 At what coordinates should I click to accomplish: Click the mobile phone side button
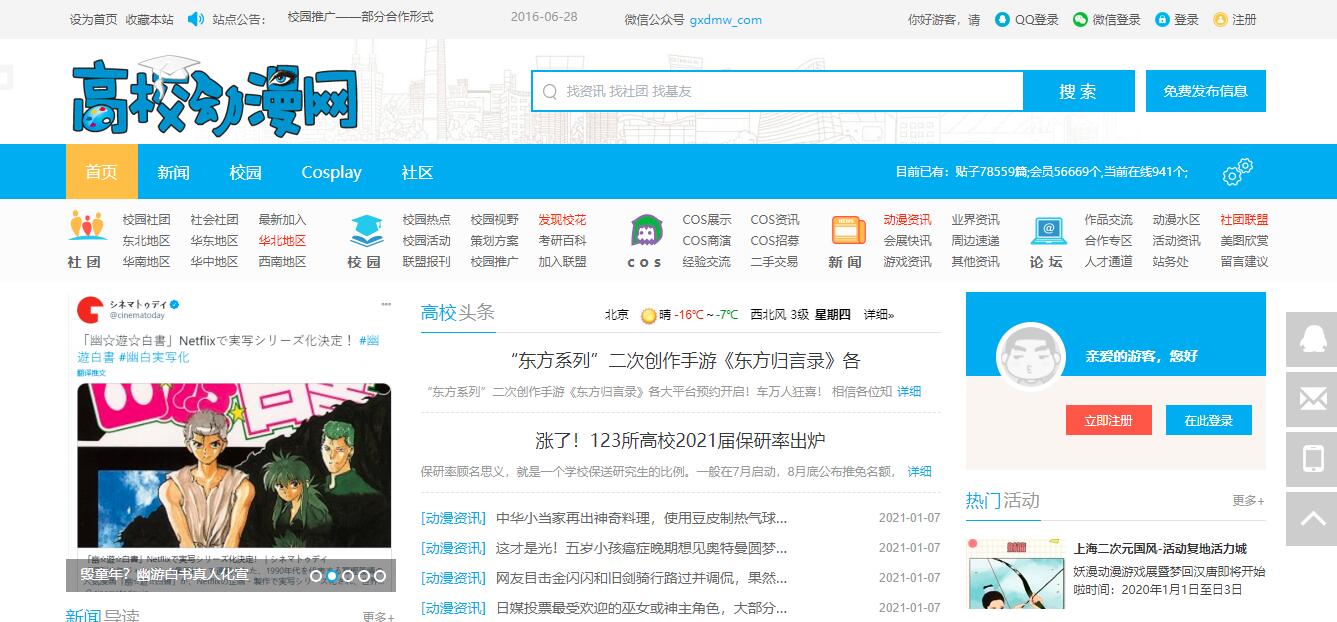[x=1311, y=459]
